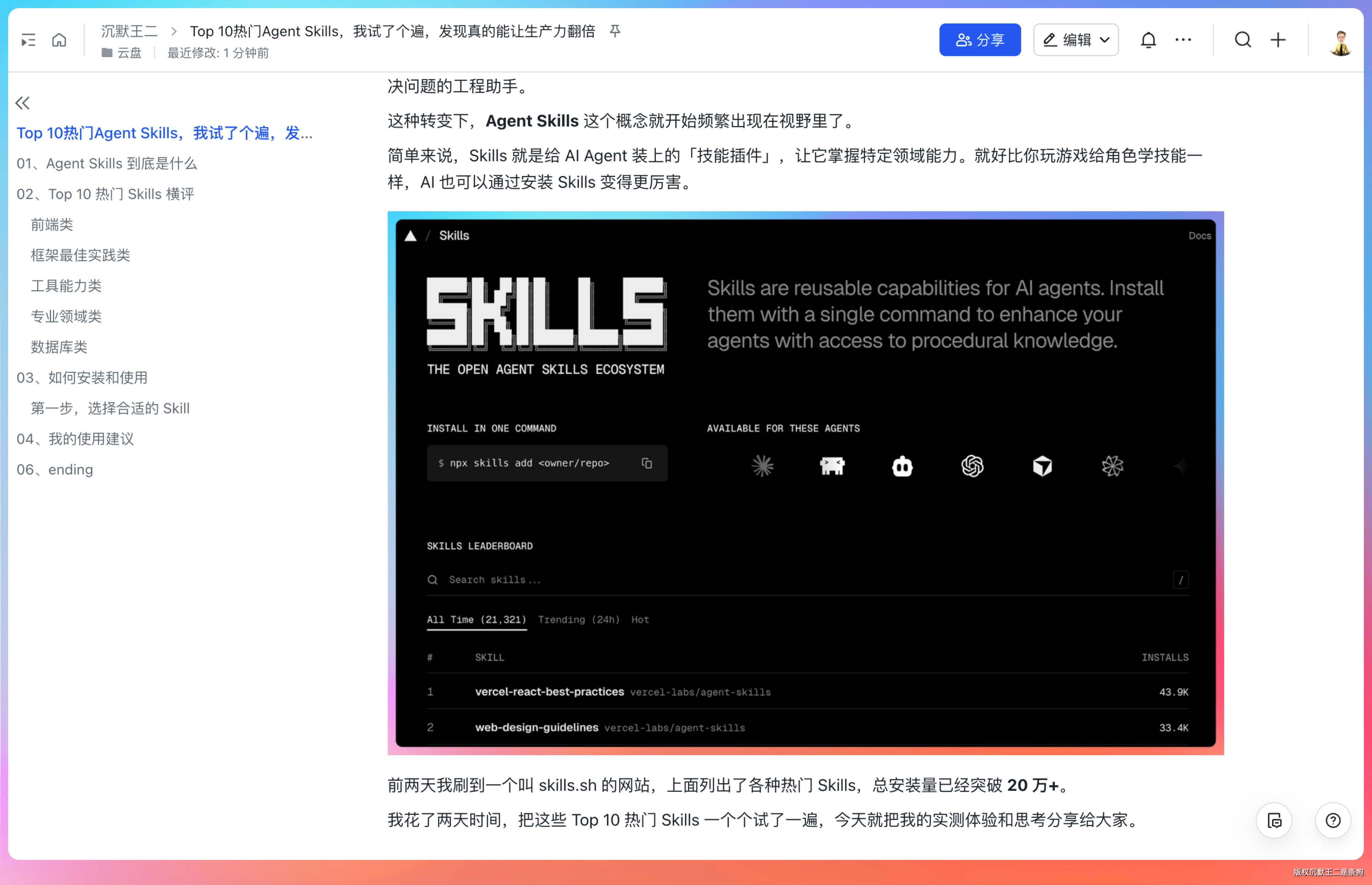Open 沉默王二 breadcrumb link
The image size is (1372, 885).
[x=129, y=31]
